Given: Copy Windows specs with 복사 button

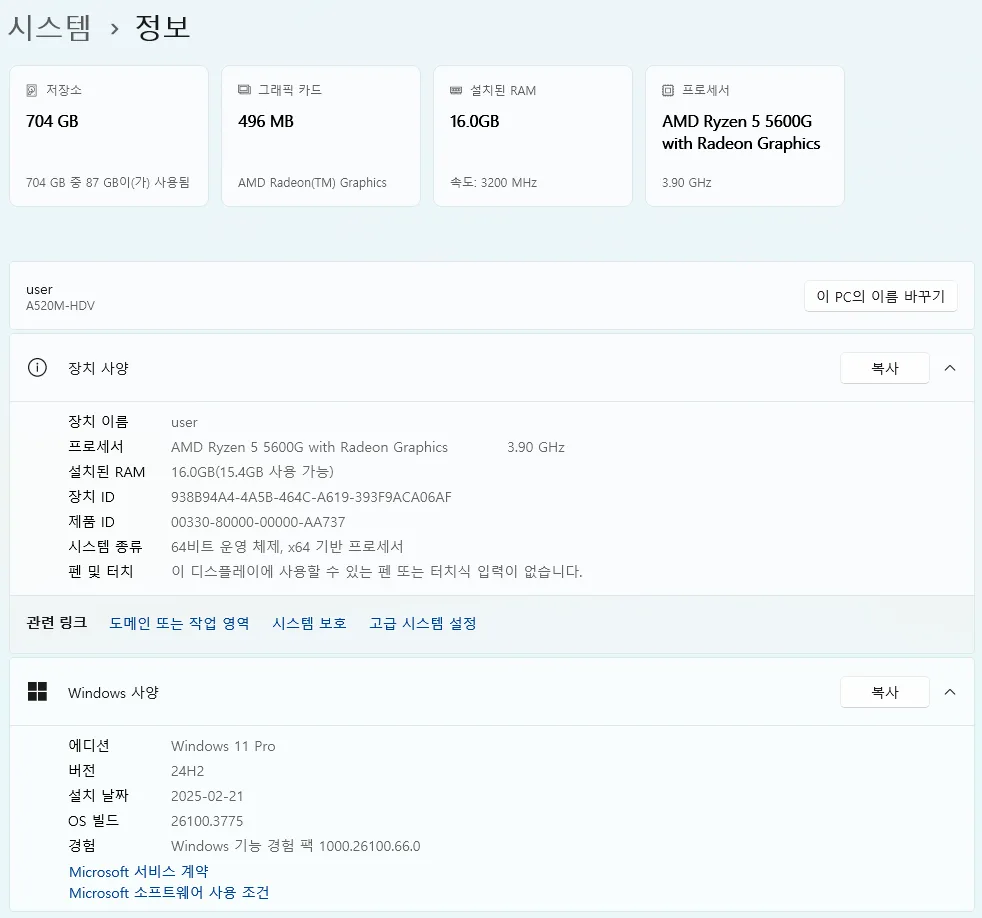Looking at the screenshot, I should [885, 692].
